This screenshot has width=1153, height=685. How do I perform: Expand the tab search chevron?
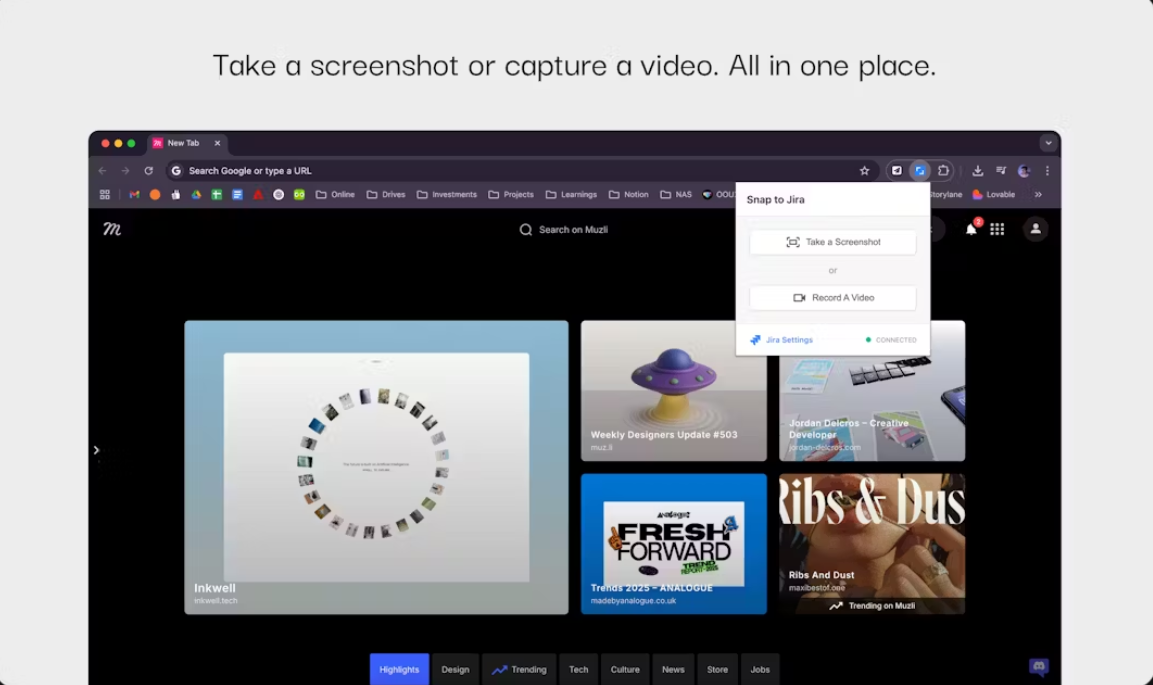click(1048, 143)
